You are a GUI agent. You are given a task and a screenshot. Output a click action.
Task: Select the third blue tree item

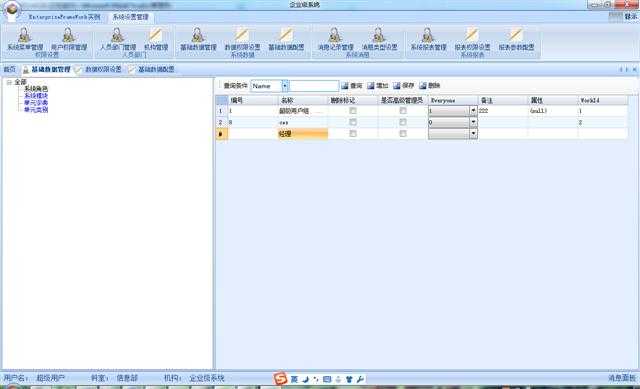[36, 103]
